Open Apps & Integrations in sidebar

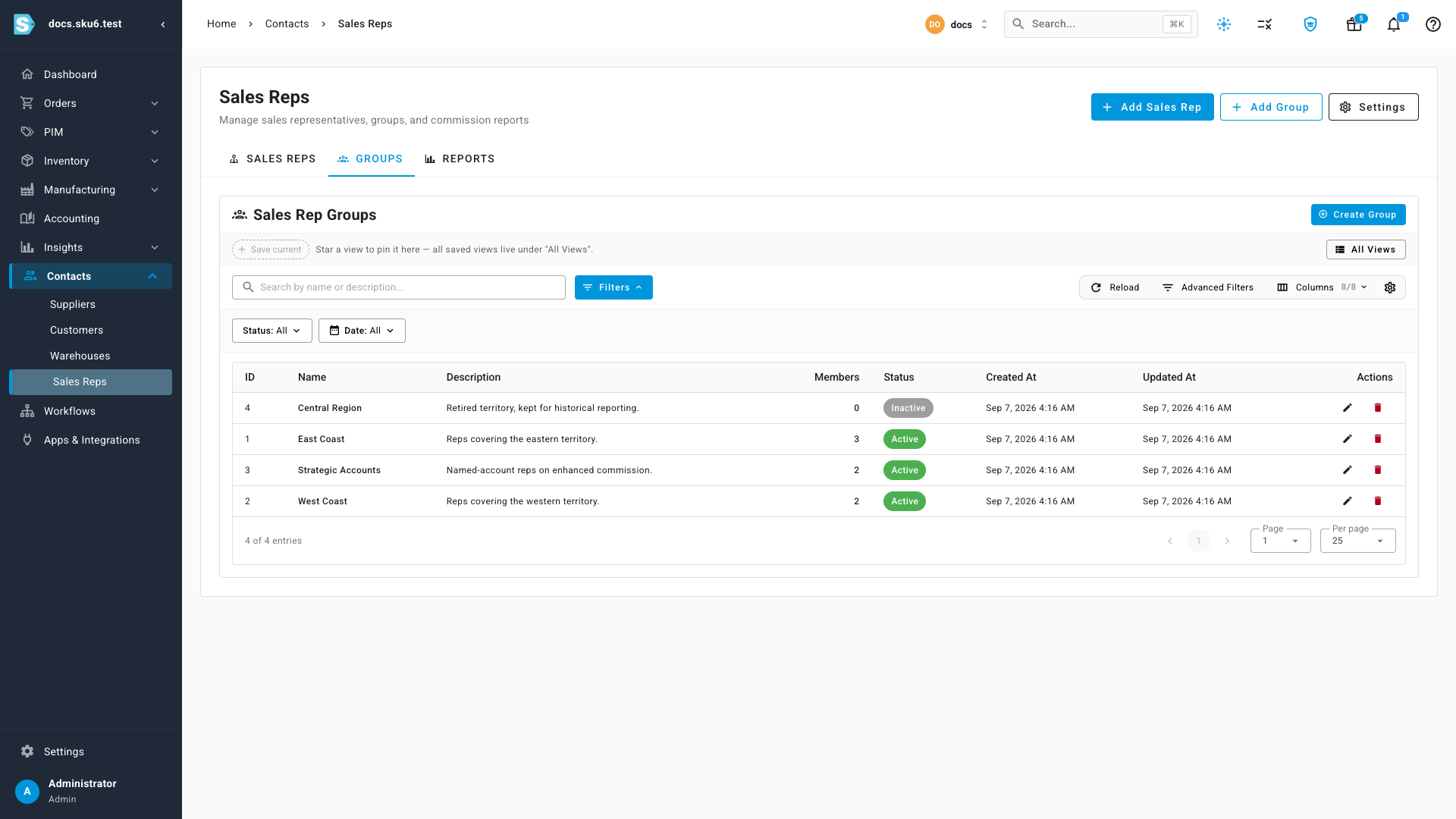tap(91, 440)
